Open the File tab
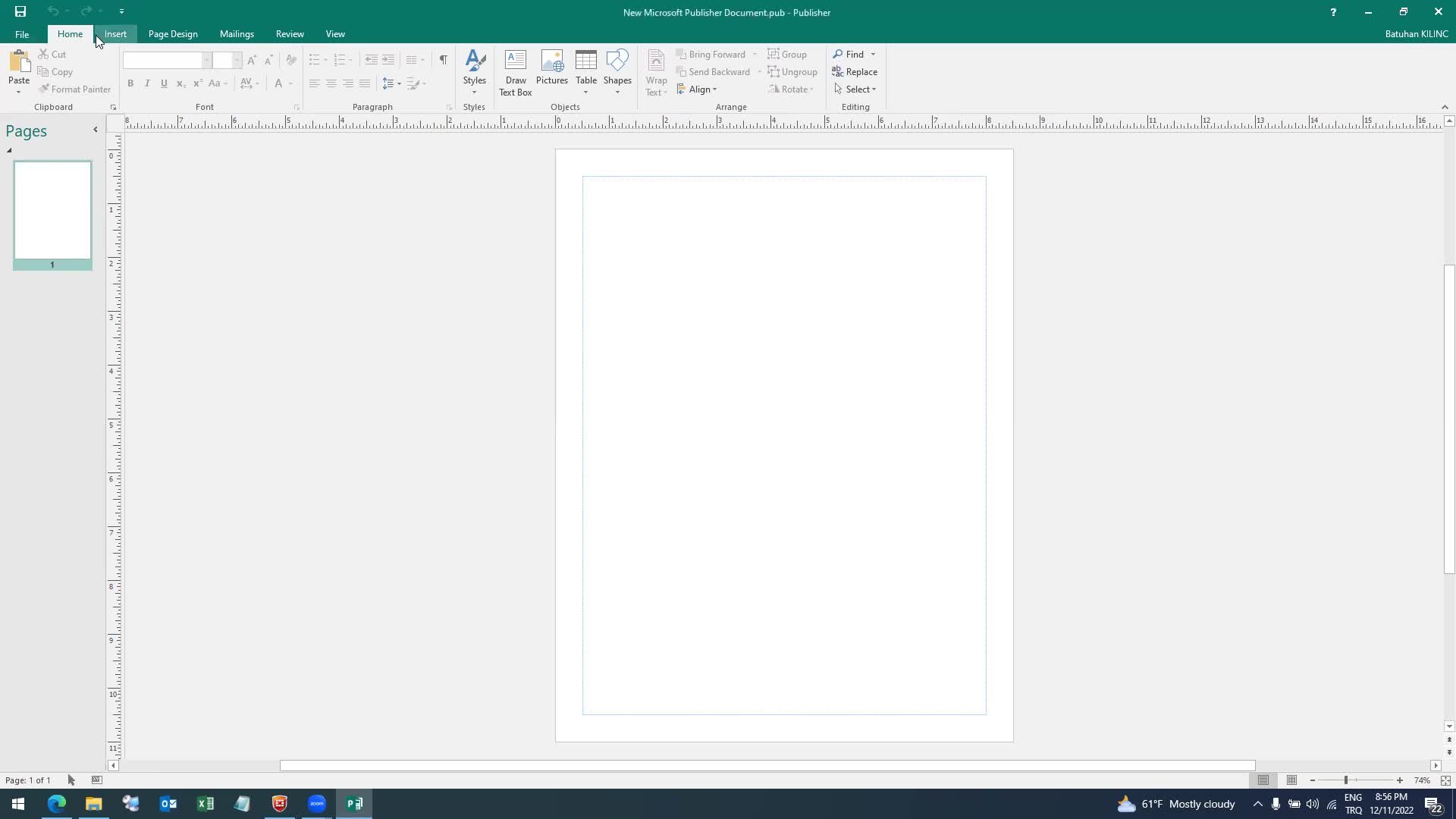Screen dimensions: 1456x819 (x=22, y=34)
